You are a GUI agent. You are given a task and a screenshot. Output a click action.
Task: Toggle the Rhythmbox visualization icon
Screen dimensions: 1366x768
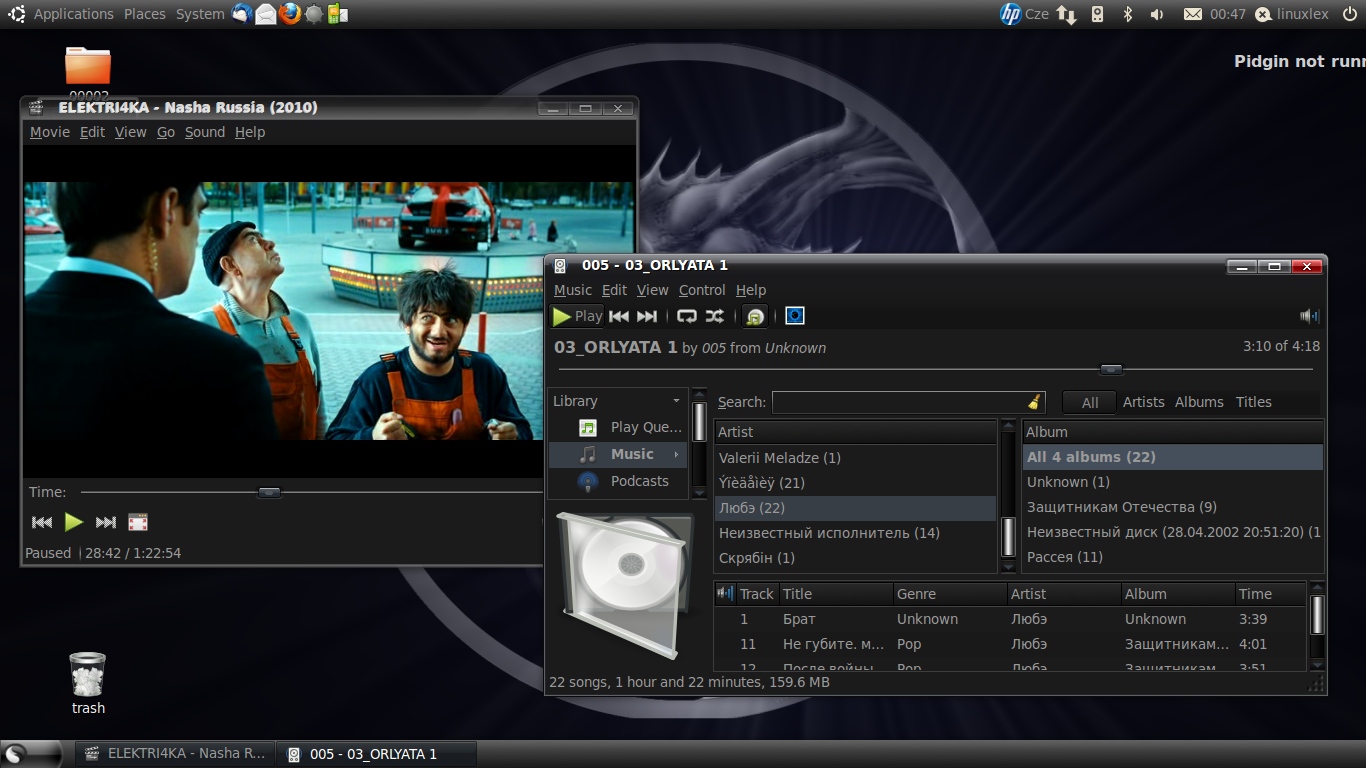[x=795, y=316]
